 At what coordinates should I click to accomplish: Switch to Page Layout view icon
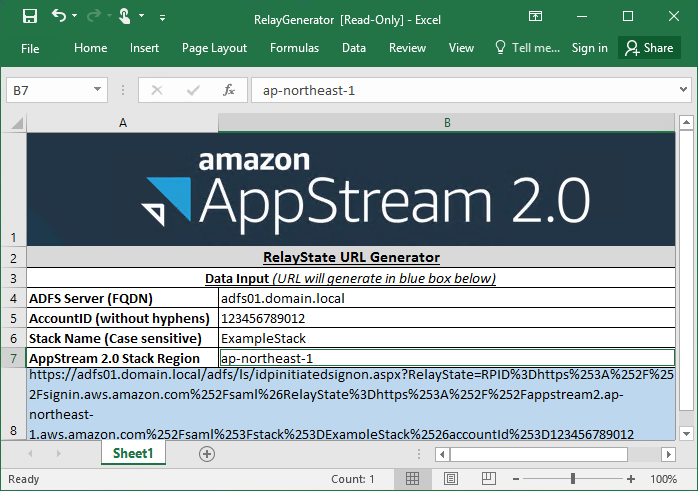(450, 479)
